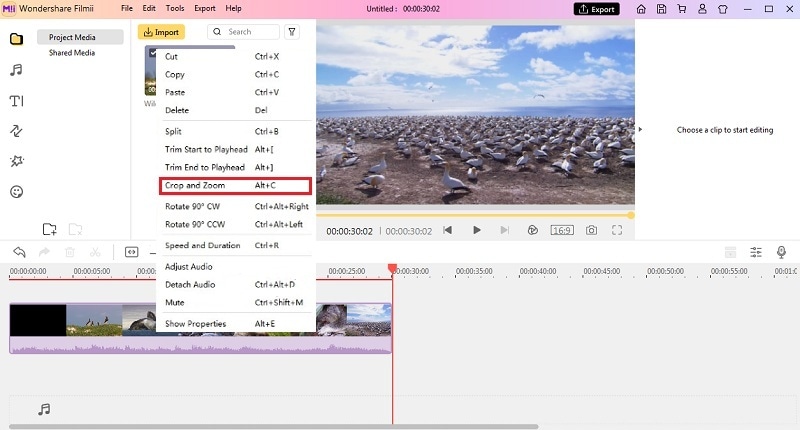
Task: Click the yellow Import button
Action: (x=161, y=32)
